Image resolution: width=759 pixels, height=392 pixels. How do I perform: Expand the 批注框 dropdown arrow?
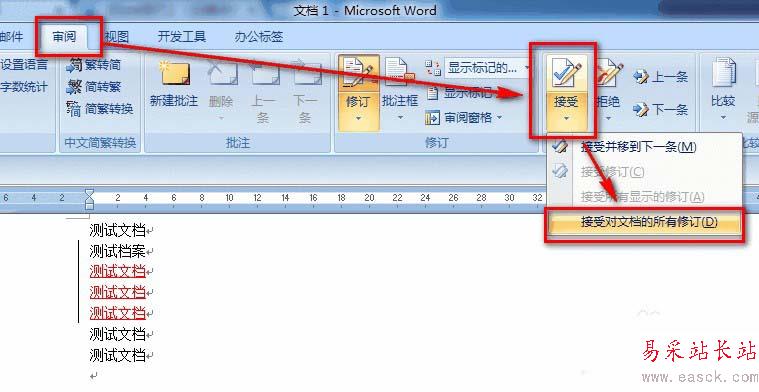pos(400,118)
